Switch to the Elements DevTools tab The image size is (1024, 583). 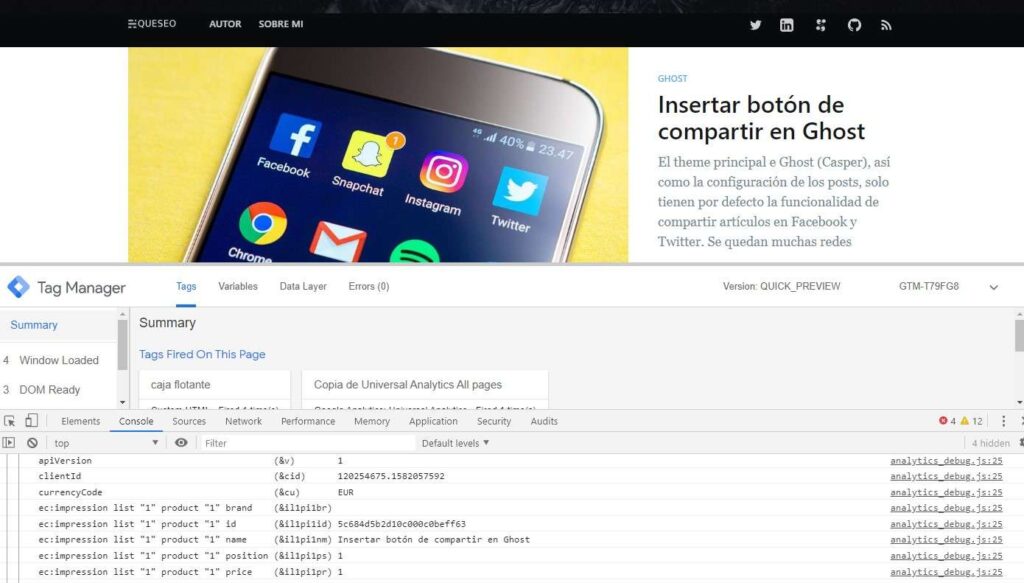point(81,421)
